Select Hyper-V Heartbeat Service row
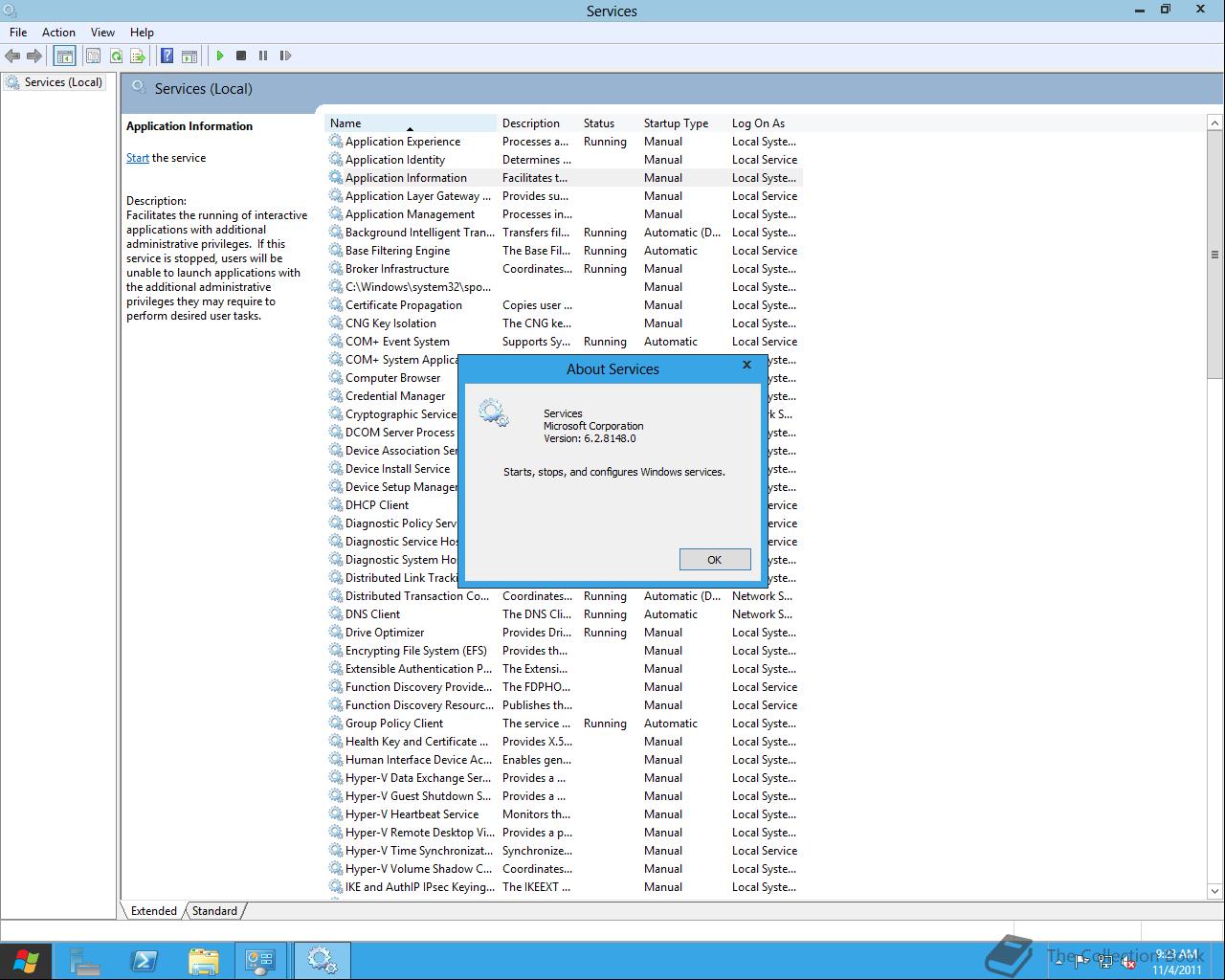Screen dimensions: 1225x980 (565, 814)
